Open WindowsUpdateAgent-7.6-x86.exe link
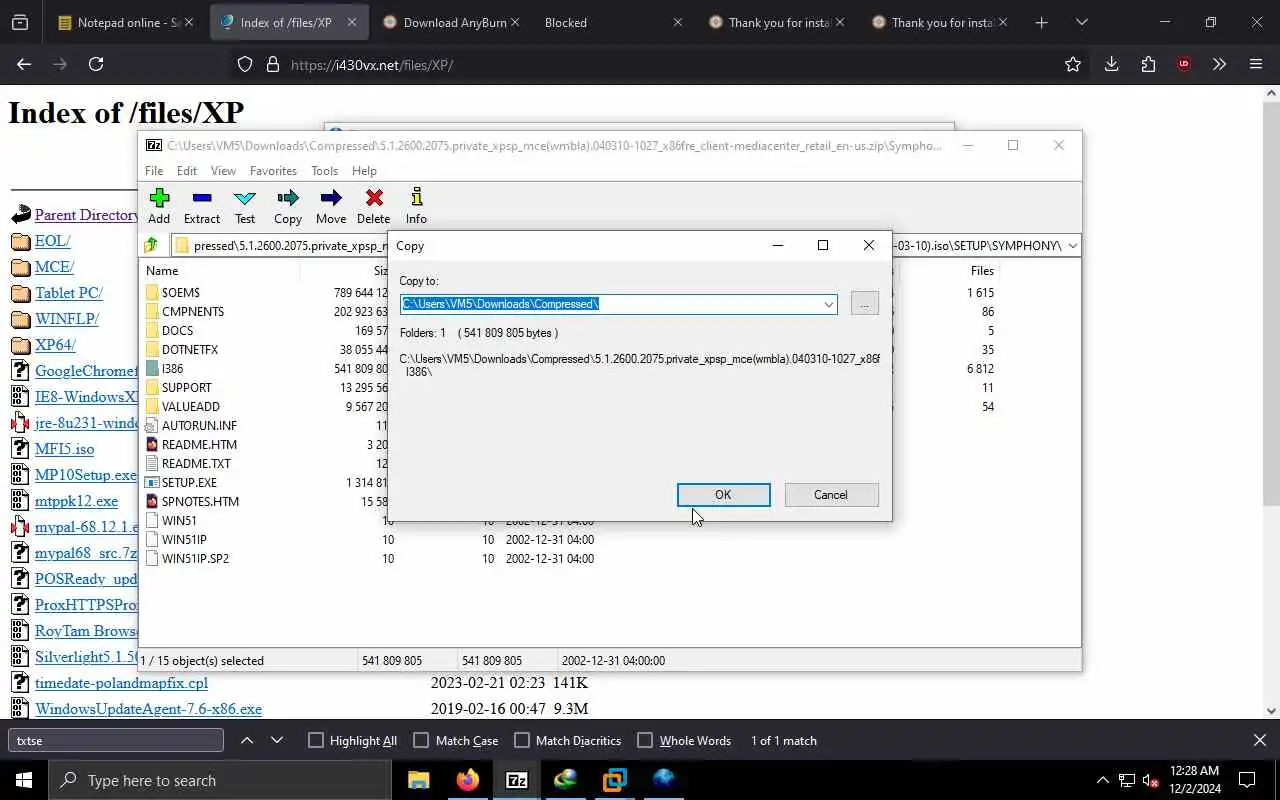The height and width of the screenshot is (800, 1280). (x=148, y=709)
